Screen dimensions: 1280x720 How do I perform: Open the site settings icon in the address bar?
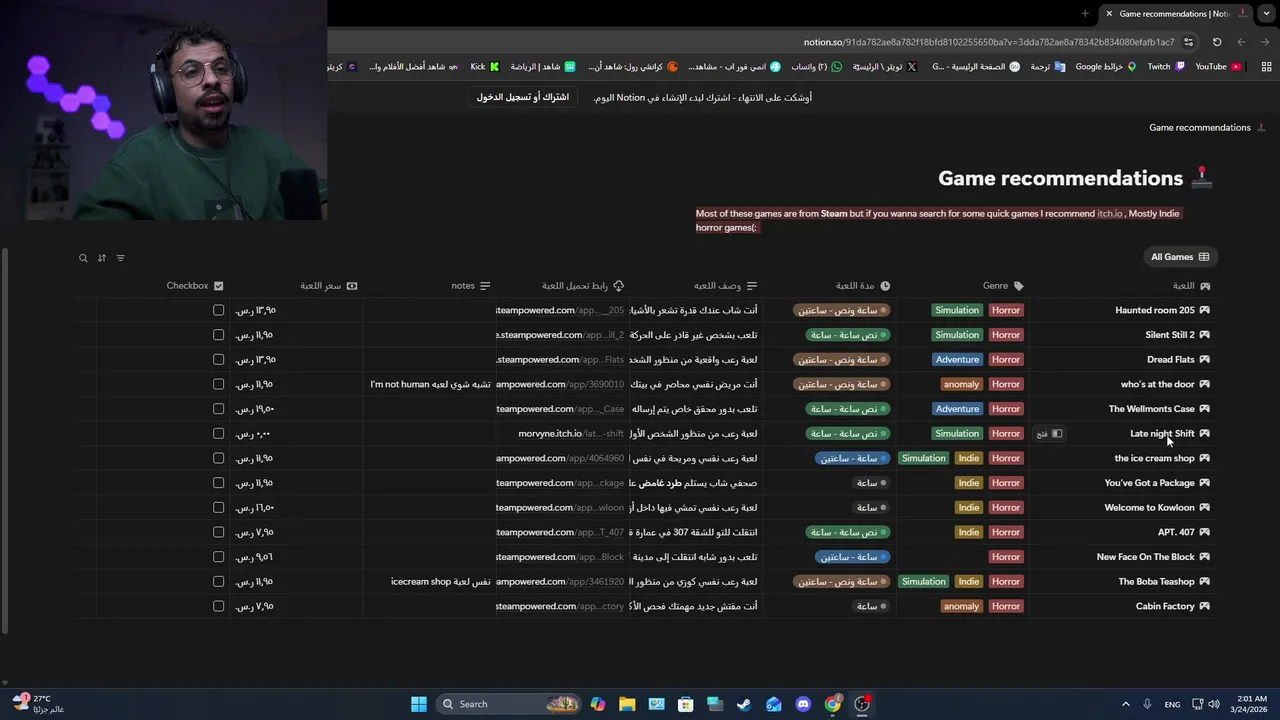1188,42
